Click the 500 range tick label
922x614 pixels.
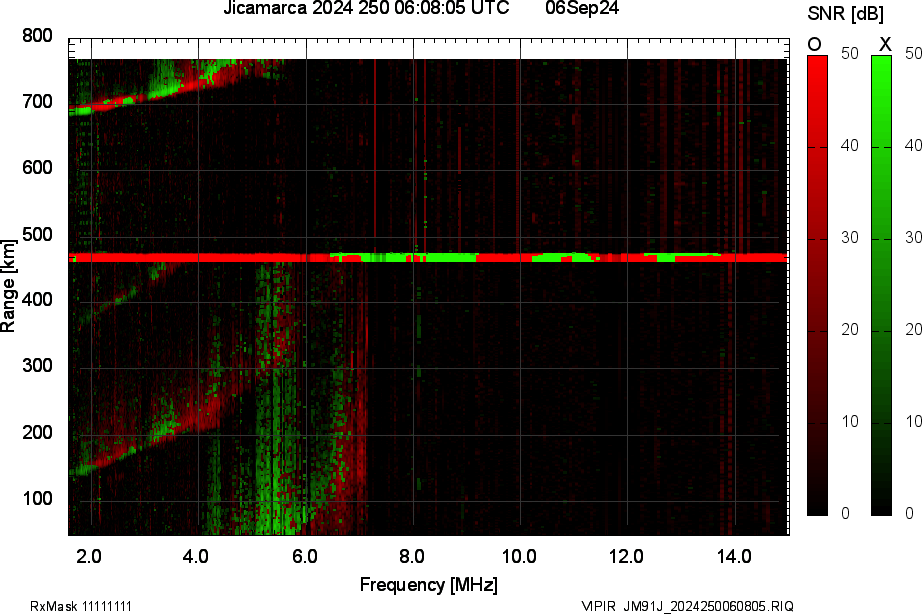[37, 235]
